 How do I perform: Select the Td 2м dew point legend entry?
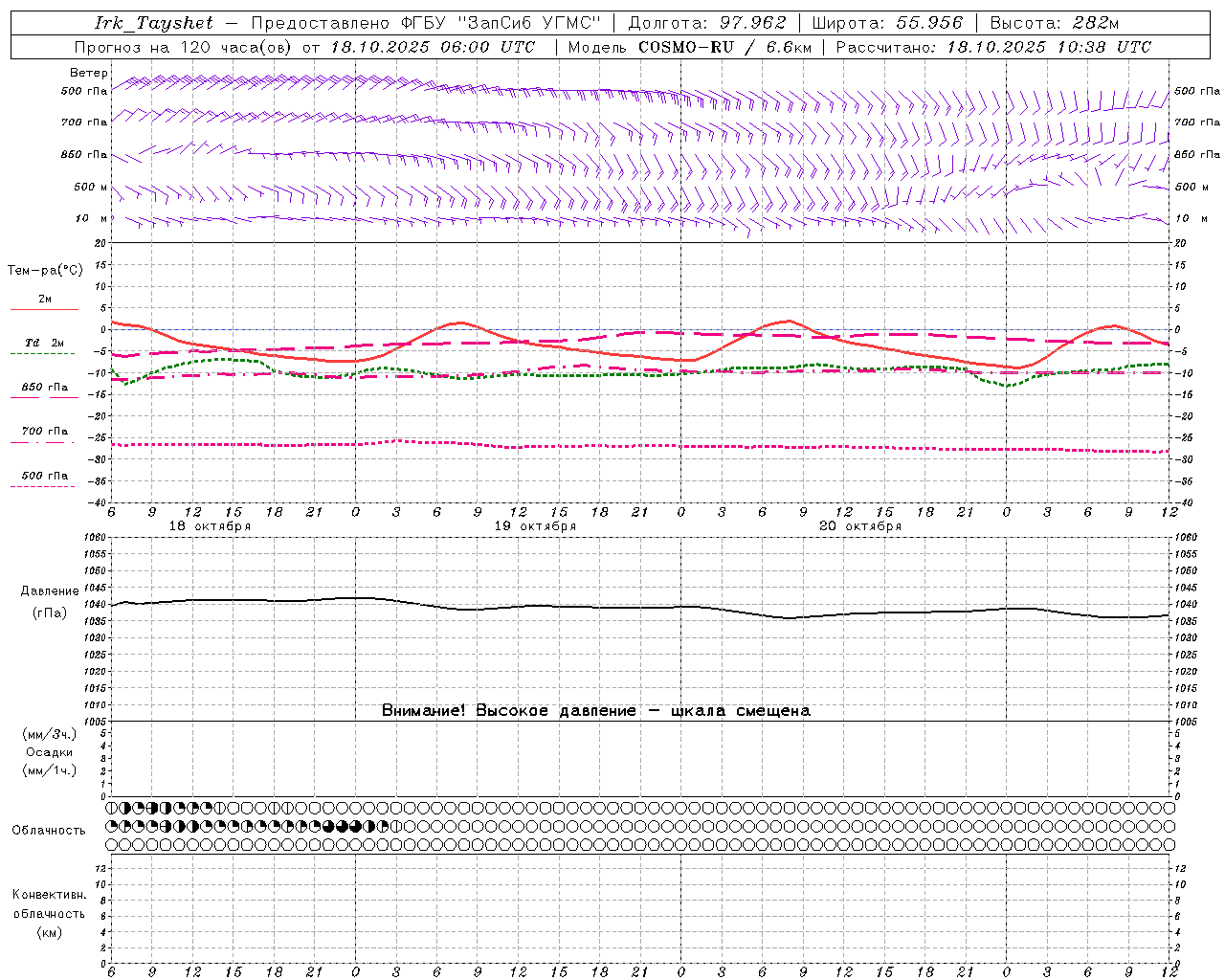(x=45, y=343)
